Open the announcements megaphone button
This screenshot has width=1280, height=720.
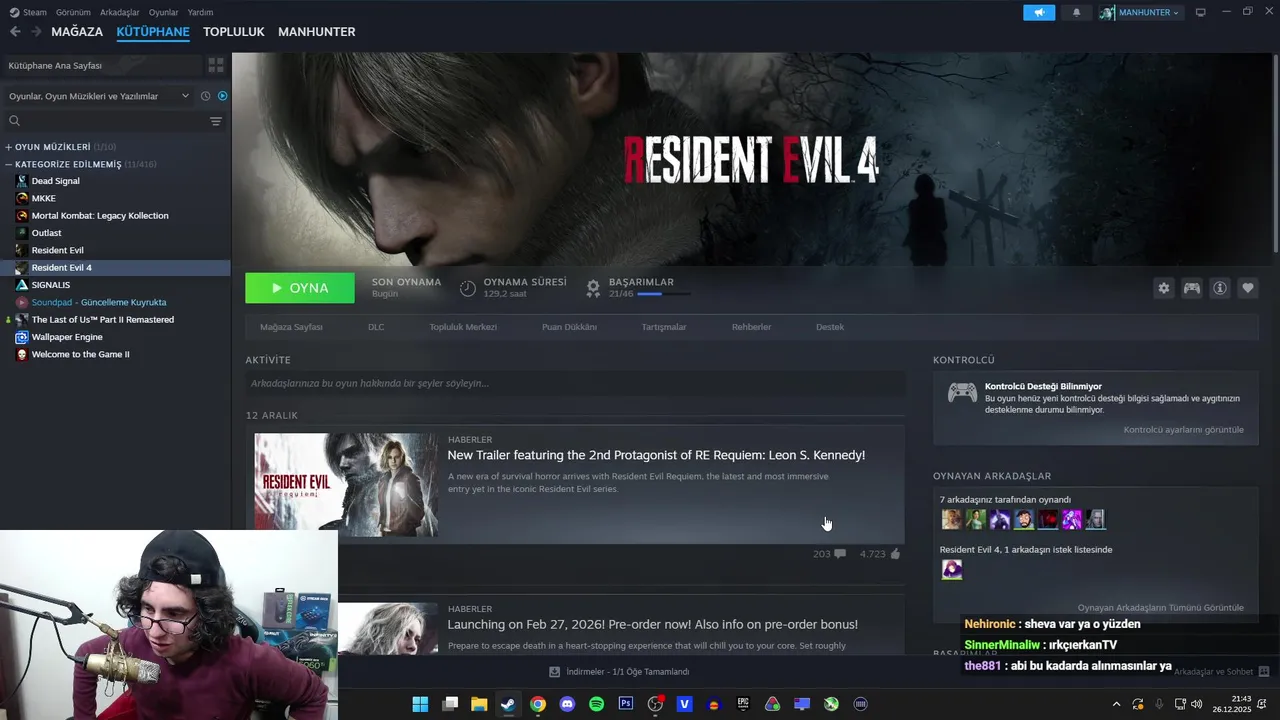[1039, 13]
